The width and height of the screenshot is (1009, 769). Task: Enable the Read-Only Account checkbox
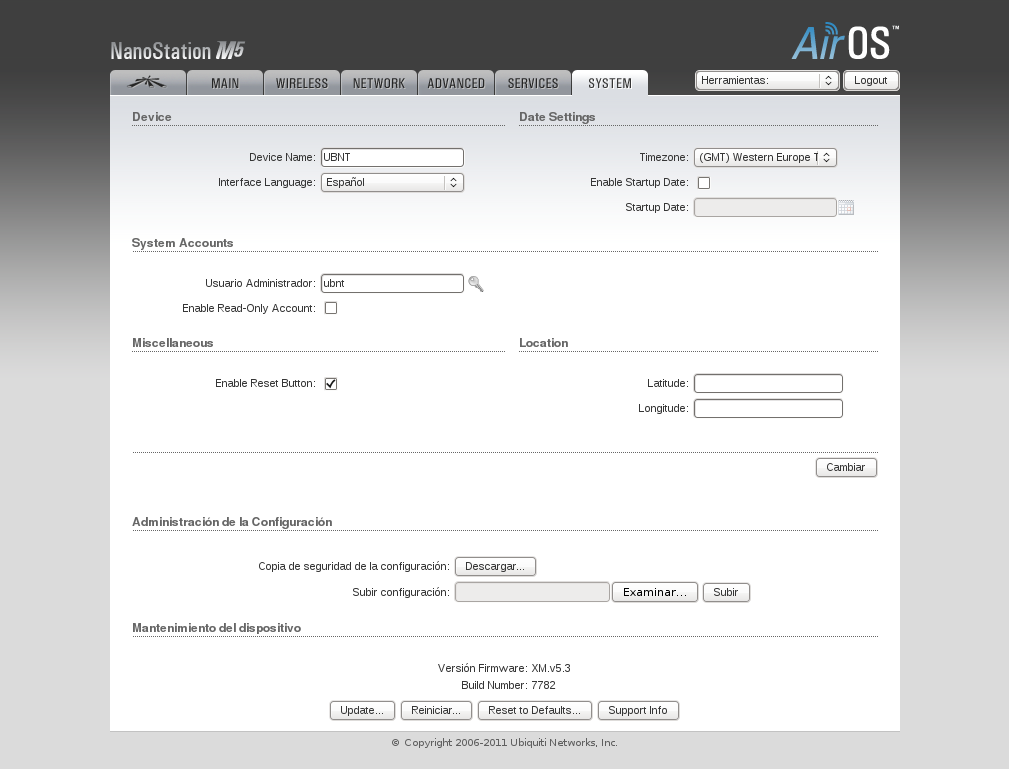[x=331, y=308]
